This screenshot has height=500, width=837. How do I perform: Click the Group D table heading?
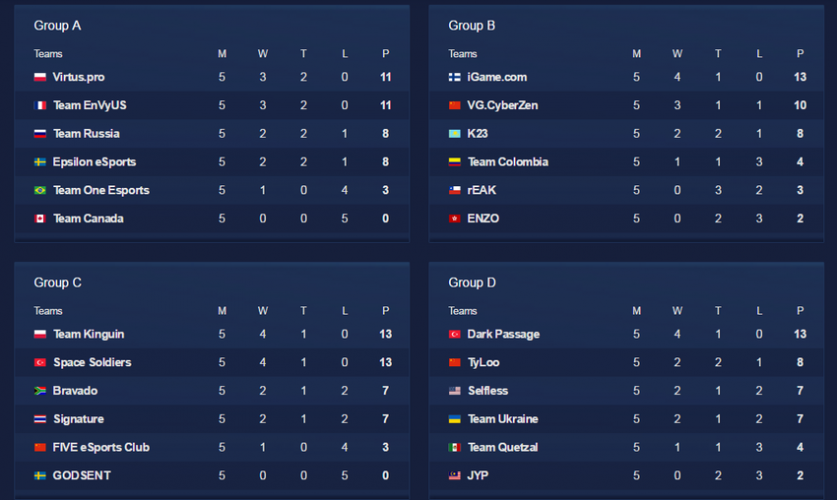(473, 283)
